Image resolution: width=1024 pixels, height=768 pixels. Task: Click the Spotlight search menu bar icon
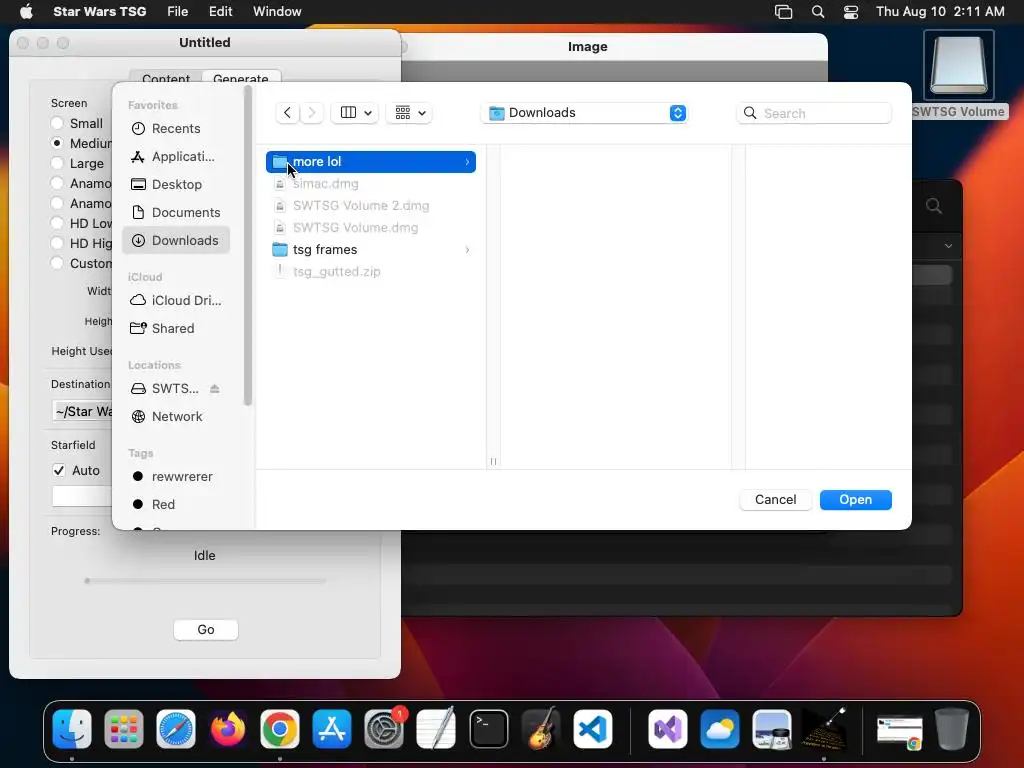click(x=818, y=12)
